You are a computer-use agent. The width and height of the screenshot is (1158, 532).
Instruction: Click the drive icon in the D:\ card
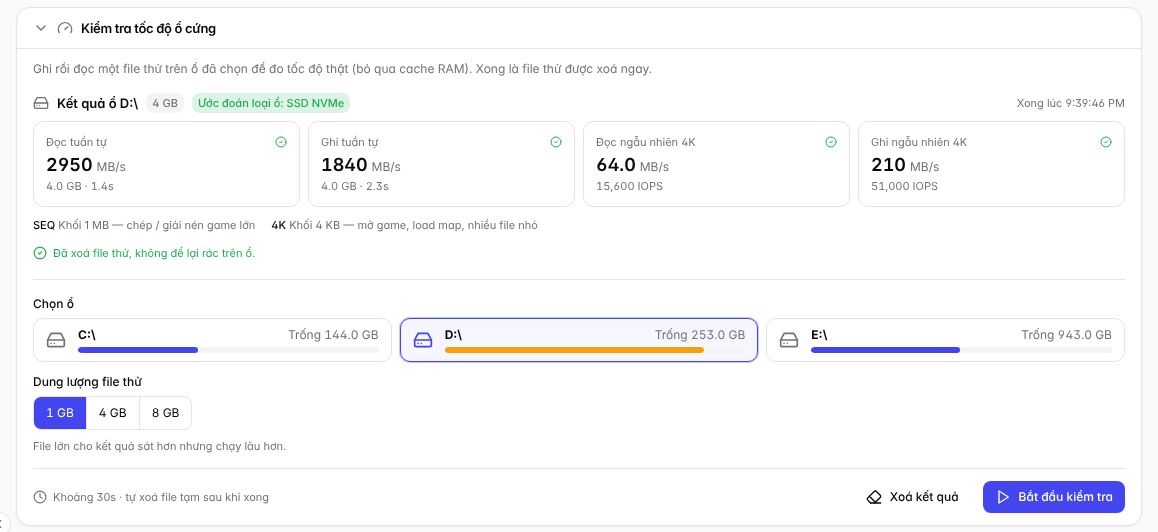(x=422, y=340)
